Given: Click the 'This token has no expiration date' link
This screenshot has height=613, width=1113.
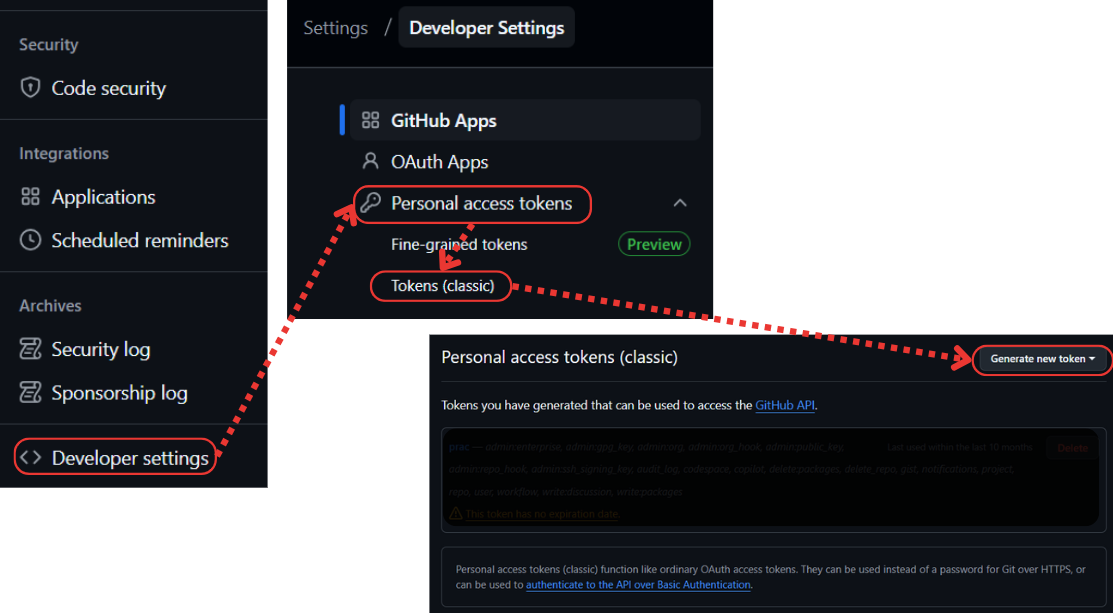Looking at the screenshot, I should (542, 514).
